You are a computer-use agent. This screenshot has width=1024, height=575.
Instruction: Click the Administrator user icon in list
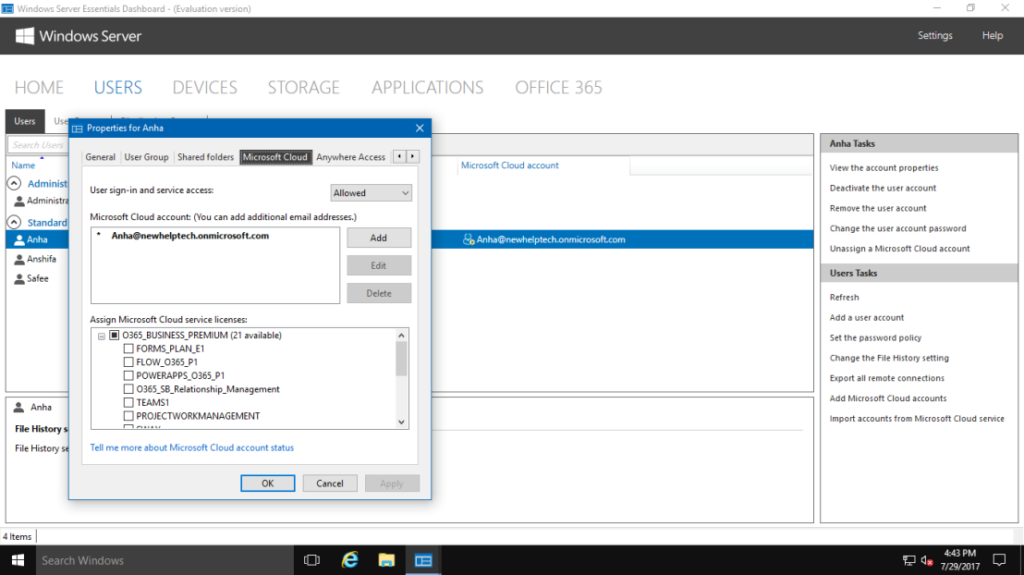click(x=20, y=201)
